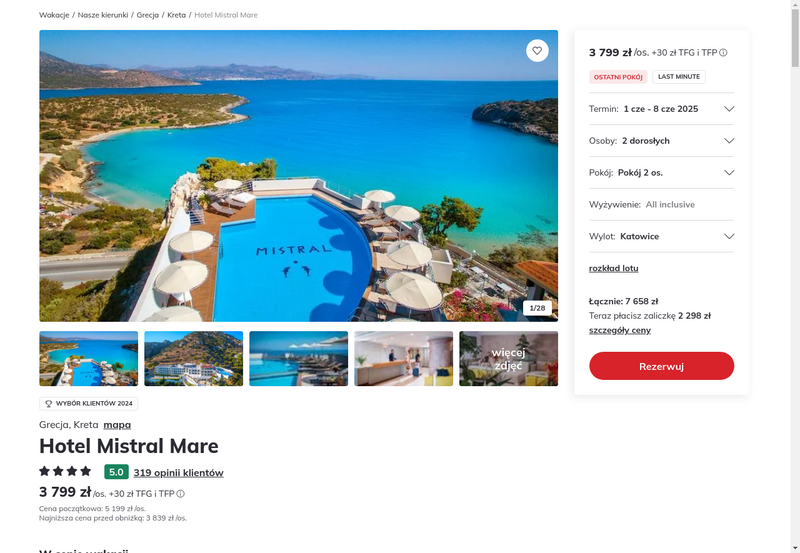
Task: Open szczegóły ceny price details link
Action: pos(619,330)
